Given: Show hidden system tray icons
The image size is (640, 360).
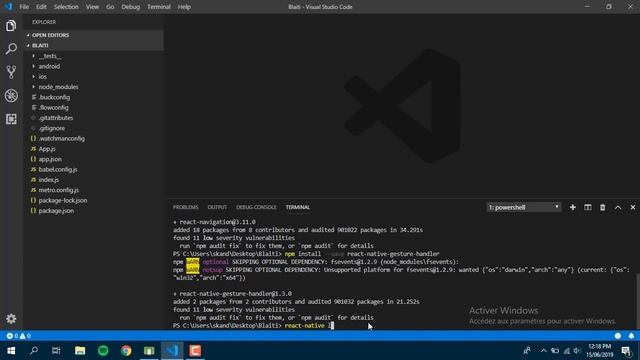Looking at the screenshot, I should [x=543, y=351].
